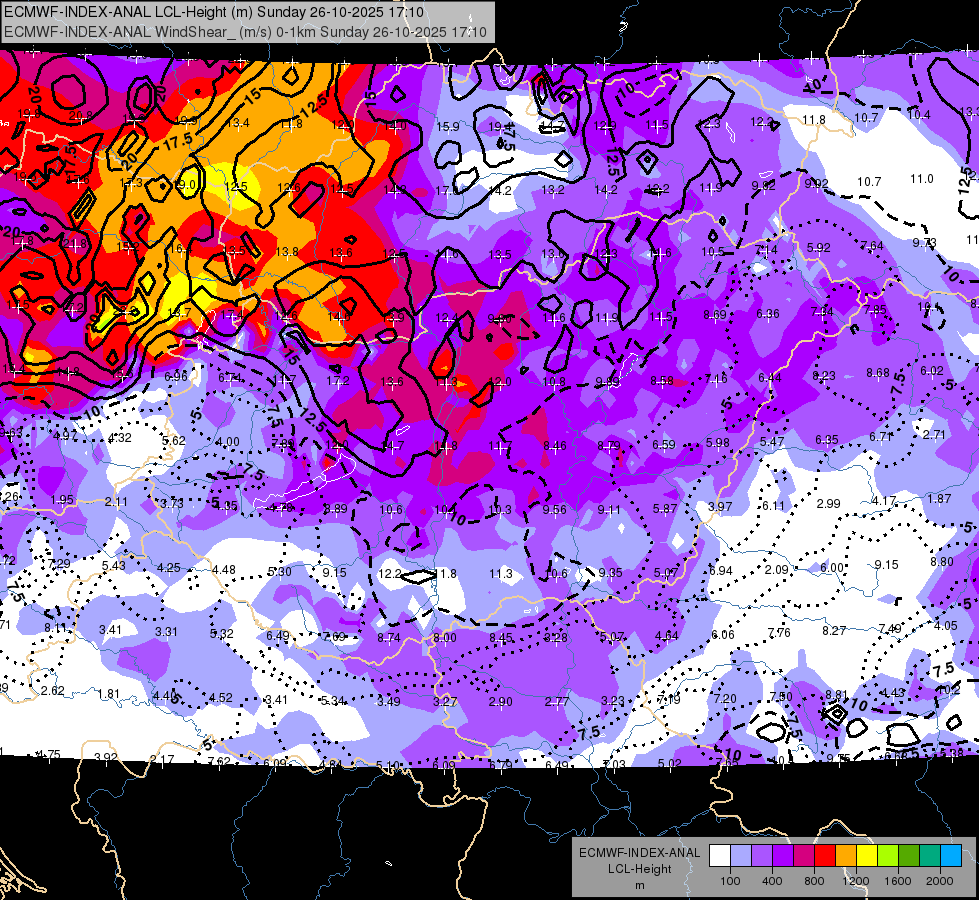Click the orange legend swatch
Viewport: 979px width, 900px height.
846,856
